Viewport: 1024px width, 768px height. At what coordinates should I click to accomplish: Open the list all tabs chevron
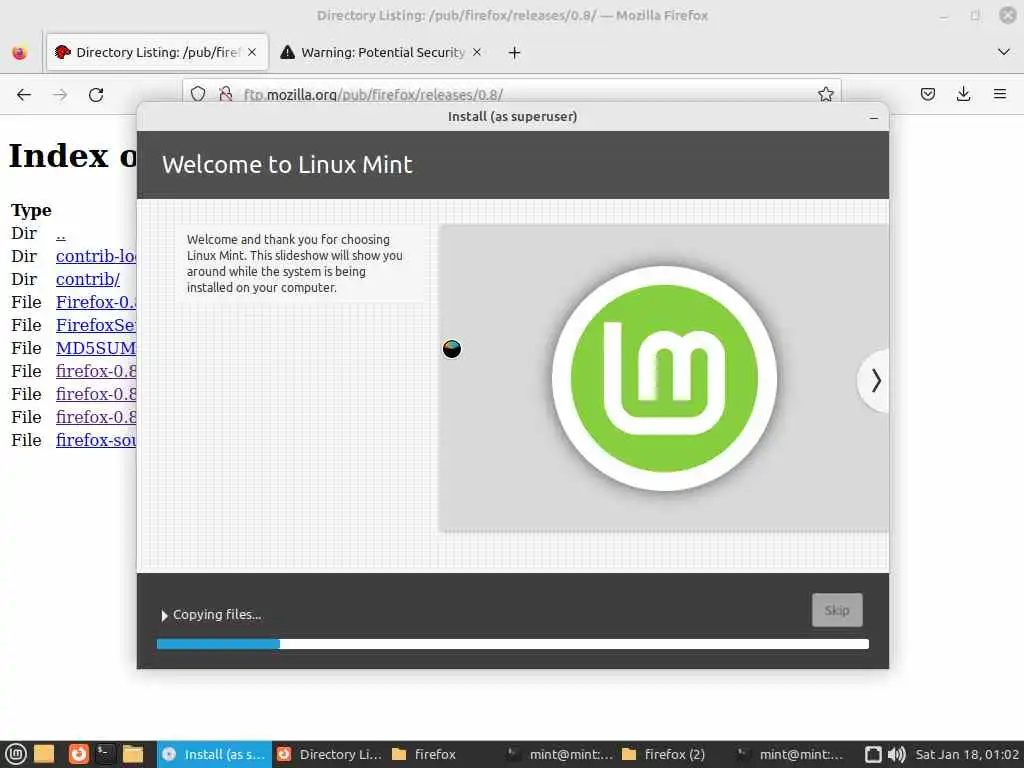[x=1004, y=52]
